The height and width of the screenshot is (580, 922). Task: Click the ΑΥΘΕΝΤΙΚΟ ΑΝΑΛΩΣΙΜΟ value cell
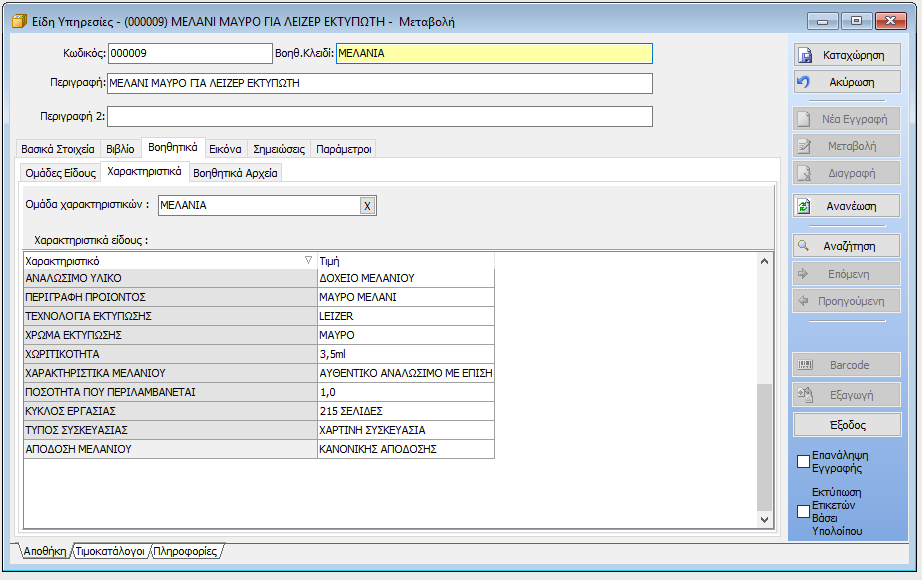pos(406,373)
